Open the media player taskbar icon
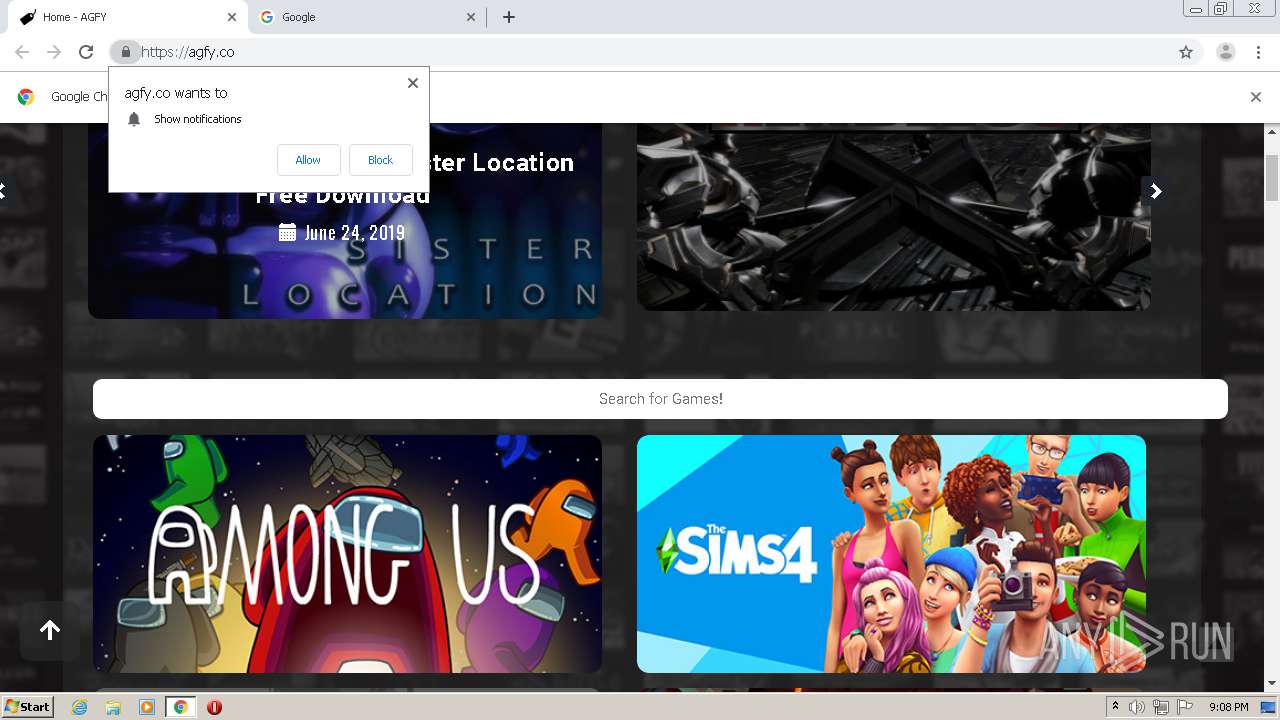 pyautogui.click(x=147, y=707)
